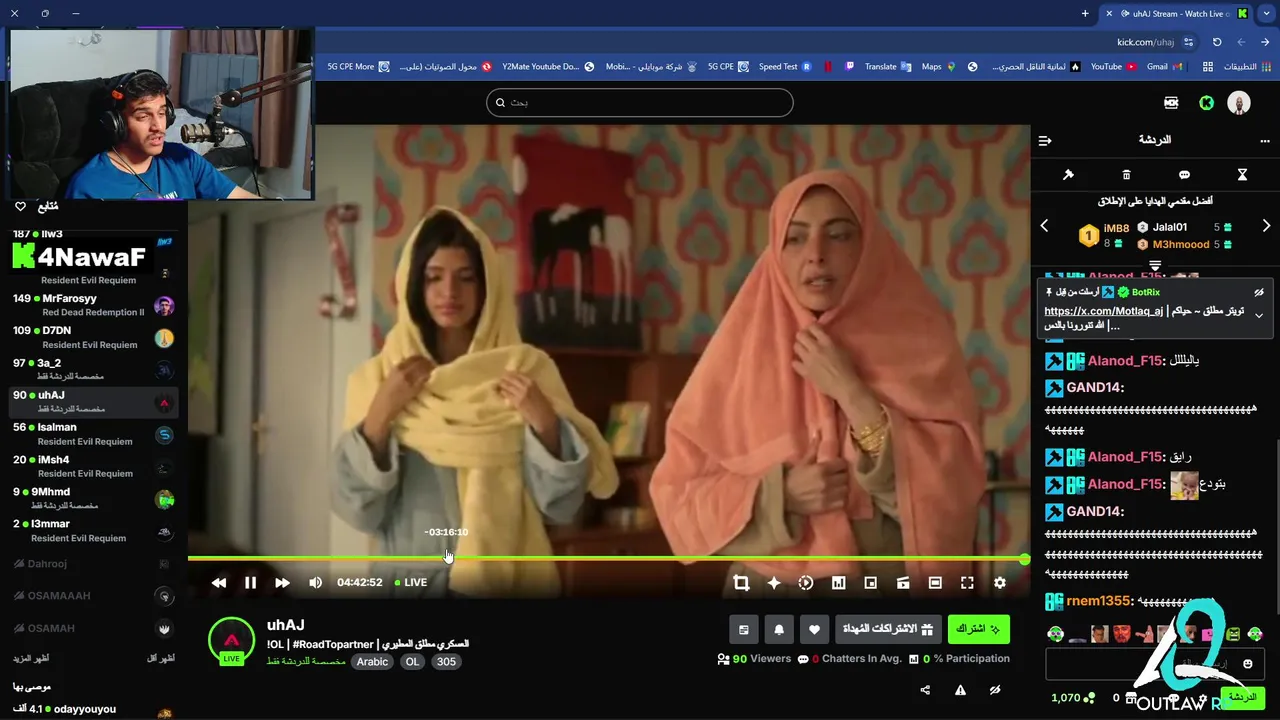Send message with the الدردشة button
This screenshot has height=720, width=1280.
(1242, 697)
